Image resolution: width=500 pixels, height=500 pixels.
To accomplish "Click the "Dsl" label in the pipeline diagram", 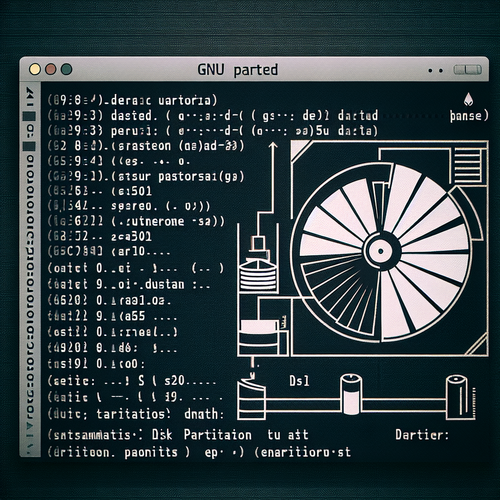I will point(299,381).
